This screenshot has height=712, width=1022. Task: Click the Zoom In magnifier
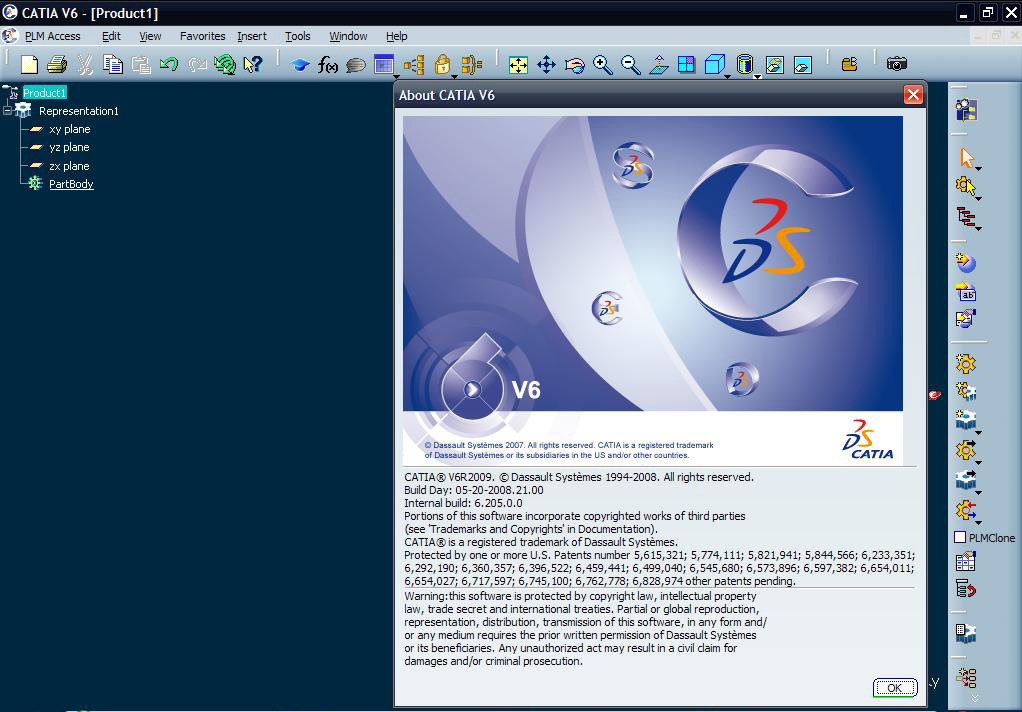click(x=603, y=65)
